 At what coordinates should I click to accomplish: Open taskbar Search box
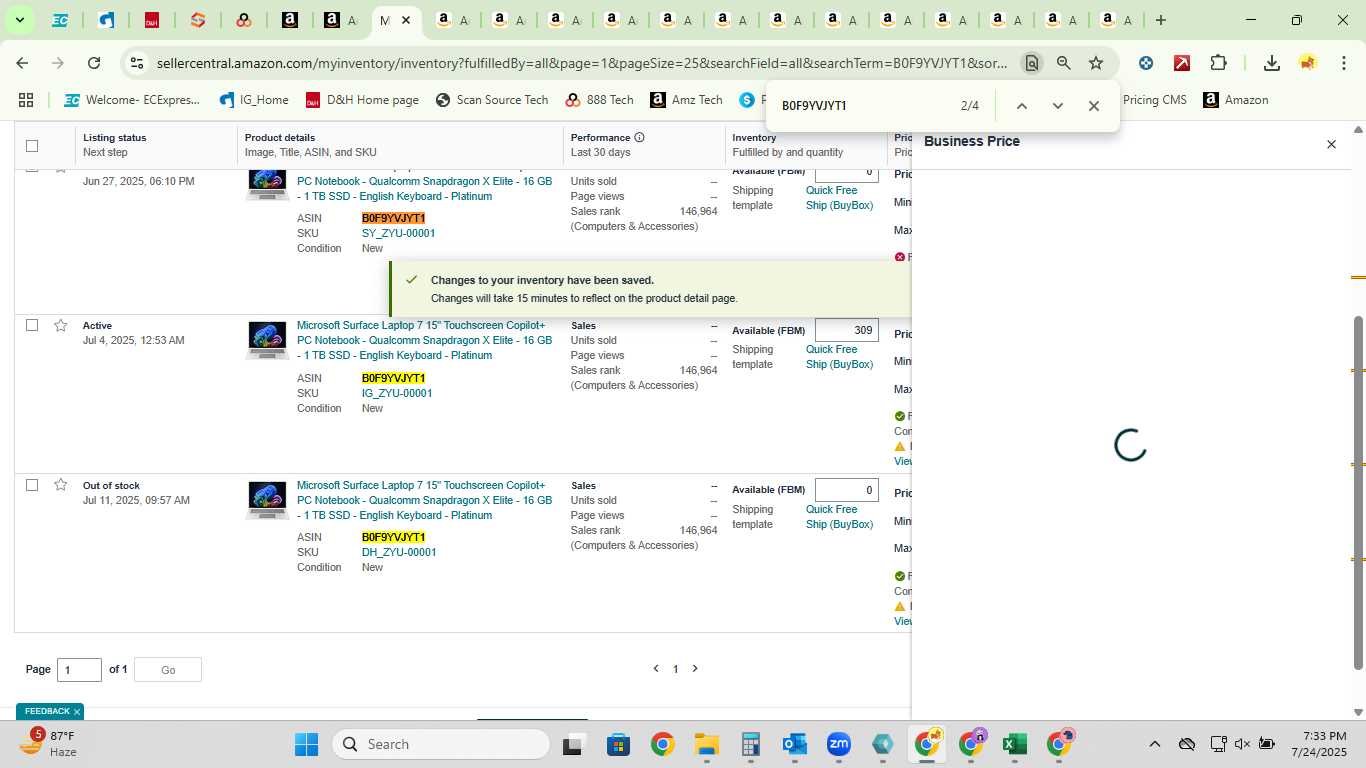(441, 744)
